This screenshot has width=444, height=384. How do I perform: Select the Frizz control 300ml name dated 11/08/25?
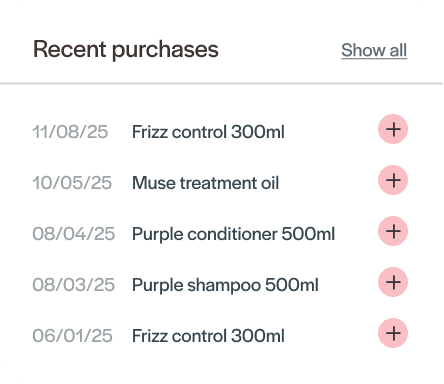208,132
